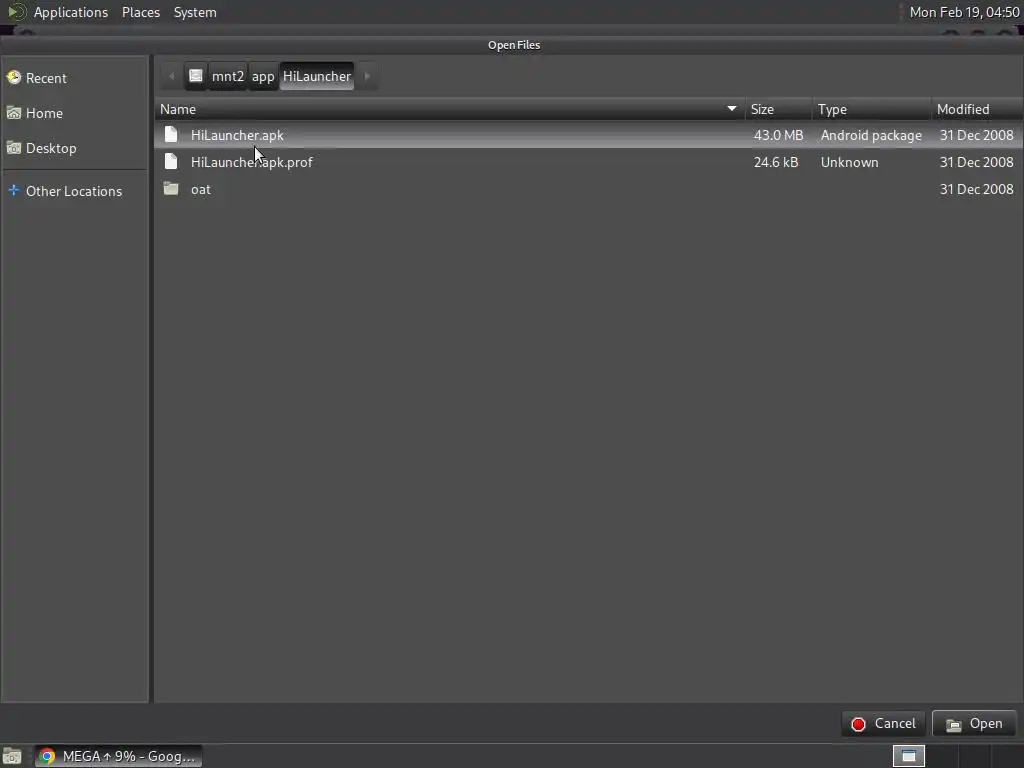Select the HiLauncher.apk file name

237,135
